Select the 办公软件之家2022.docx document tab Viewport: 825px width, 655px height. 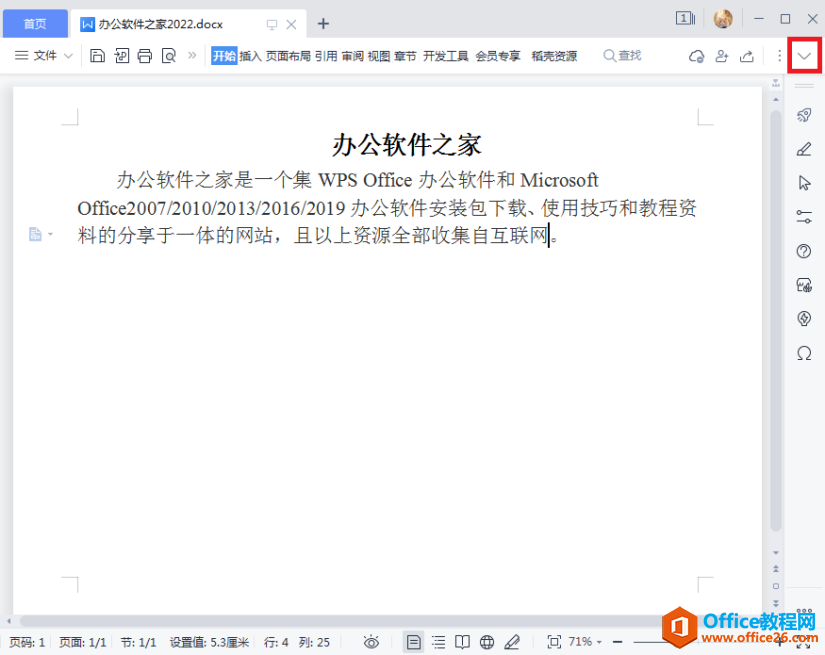click(x=161, y=24)
